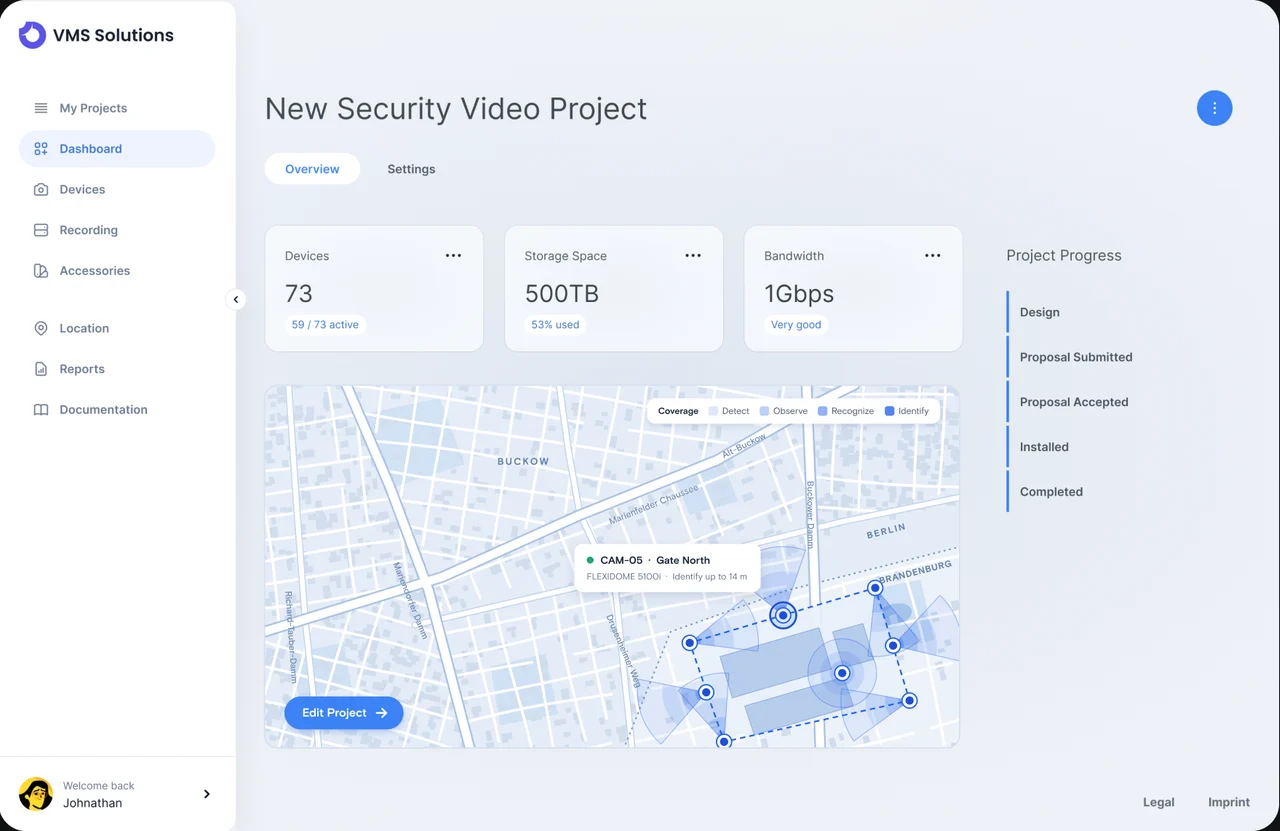Click the Accessories icon in sidebar

(x=41, y=271)
